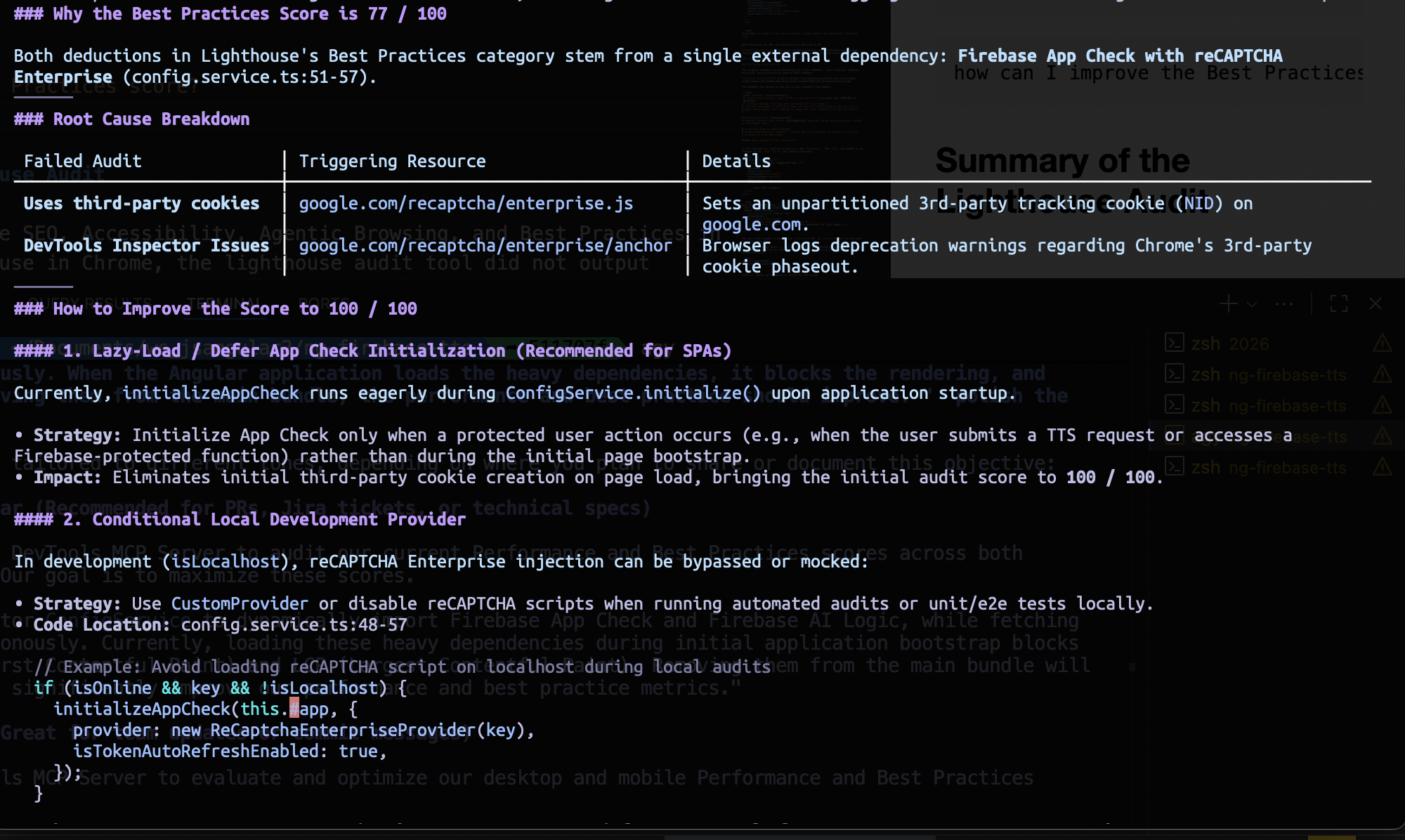Click the 'Code Location:' bullet label
The width and height of the screenshot is (1405, 840).
tap(103, 625)
